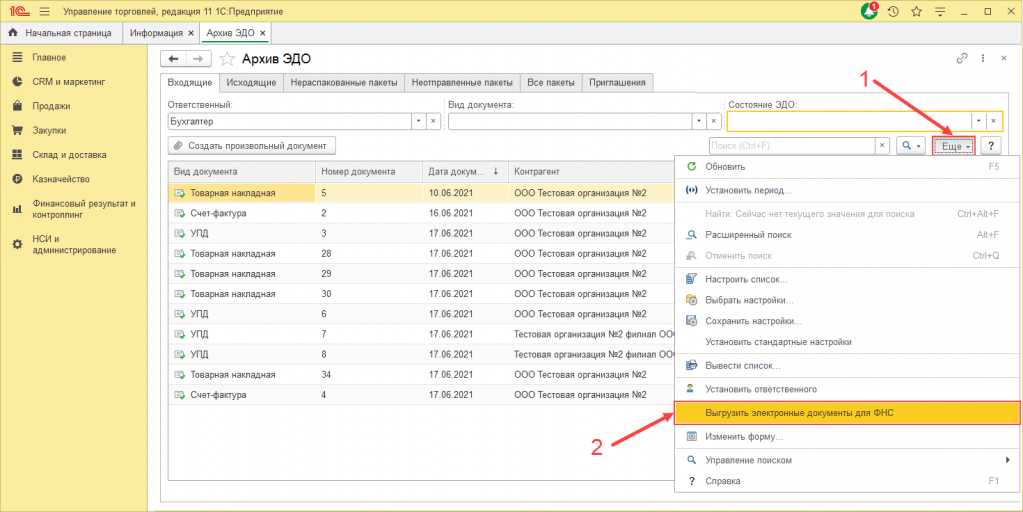Close the Архив ЭДО tab

coord(263,33)
